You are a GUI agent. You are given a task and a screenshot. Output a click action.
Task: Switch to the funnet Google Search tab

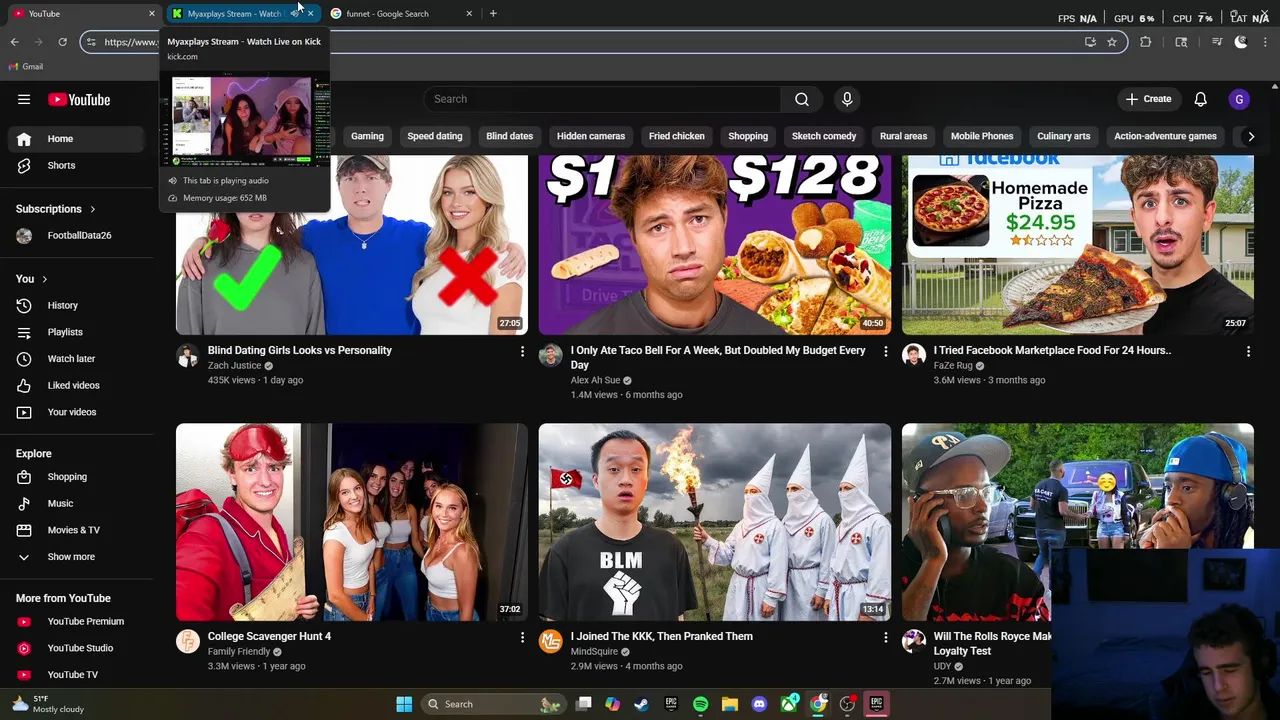pos(400,13)
